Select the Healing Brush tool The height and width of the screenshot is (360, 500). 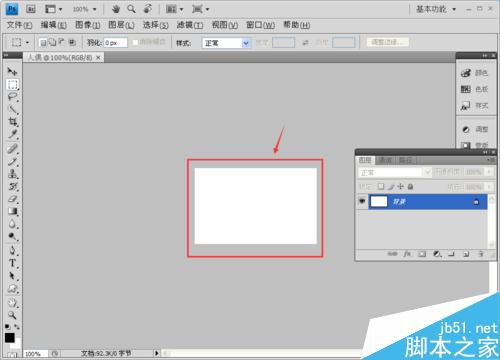pos(12,149)
